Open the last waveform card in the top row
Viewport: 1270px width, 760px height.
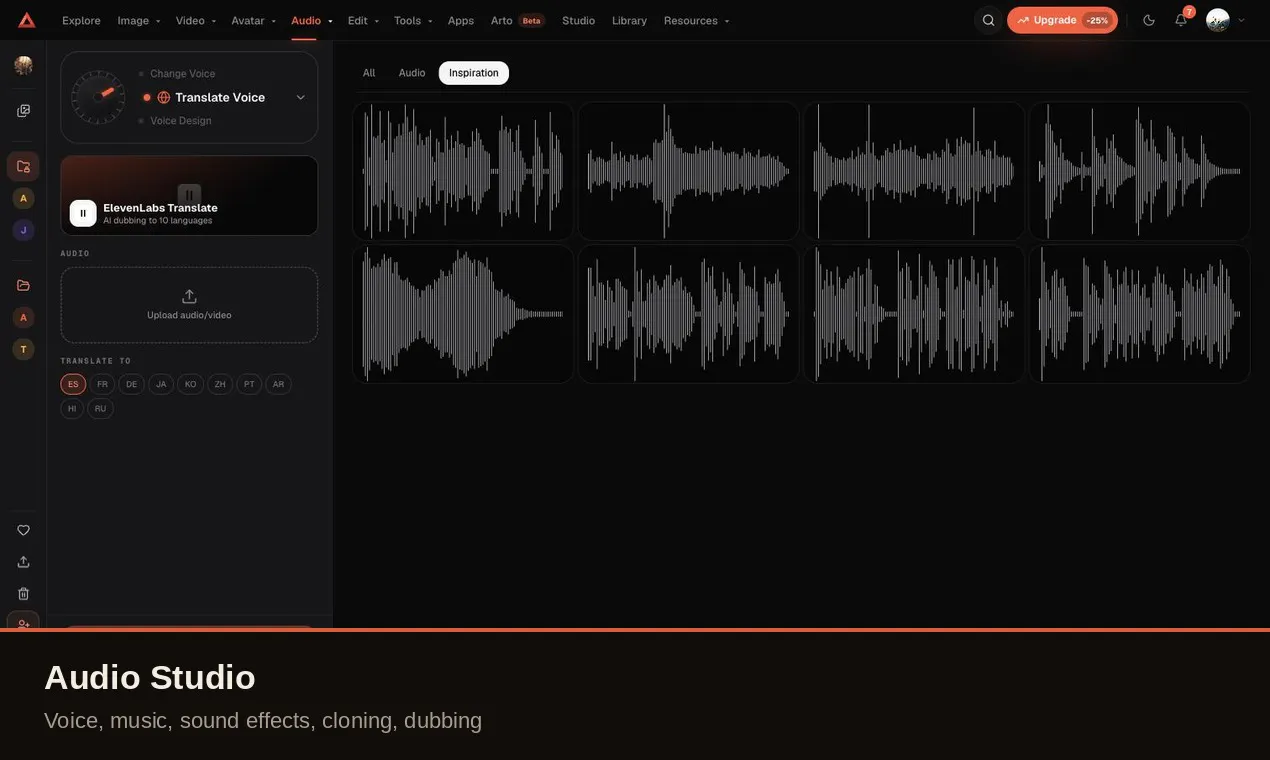1139,171
